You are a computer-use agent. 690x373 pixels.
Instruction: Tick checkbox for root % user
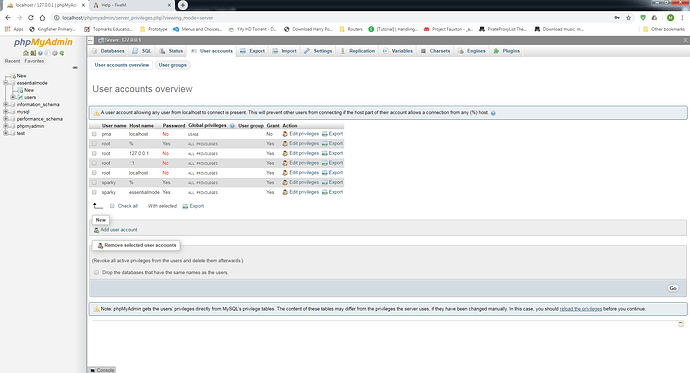[x=94, y=143]
